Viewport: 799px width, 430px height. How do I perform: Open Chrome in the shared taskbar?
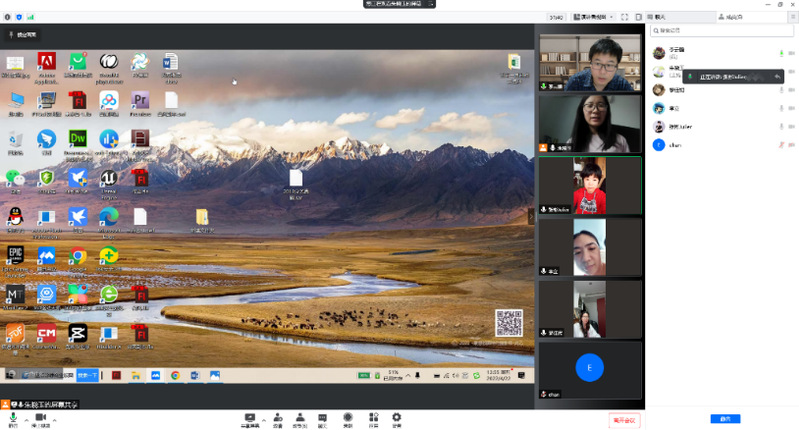click(x=175, y=375)
